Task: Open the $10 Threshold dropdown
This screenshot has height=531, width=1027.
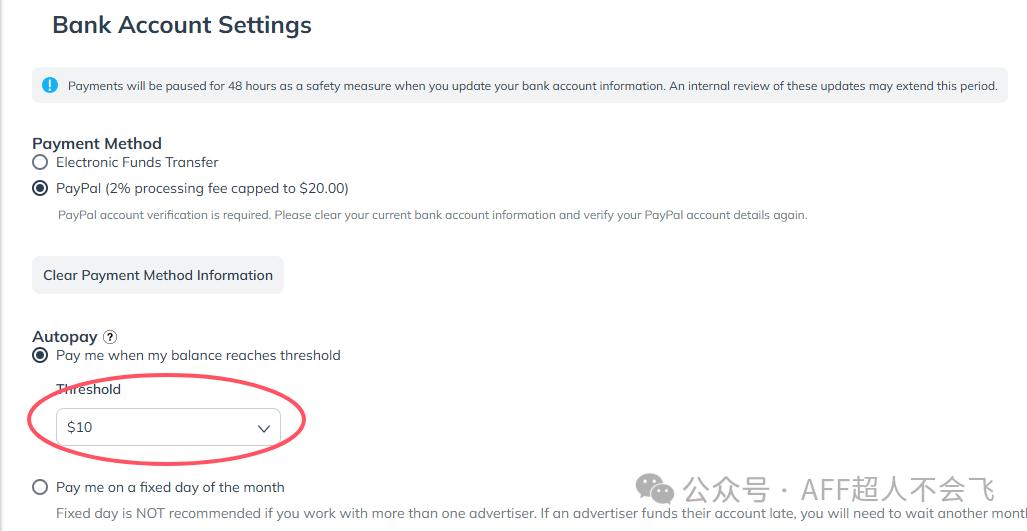Action: coord(168,427)
